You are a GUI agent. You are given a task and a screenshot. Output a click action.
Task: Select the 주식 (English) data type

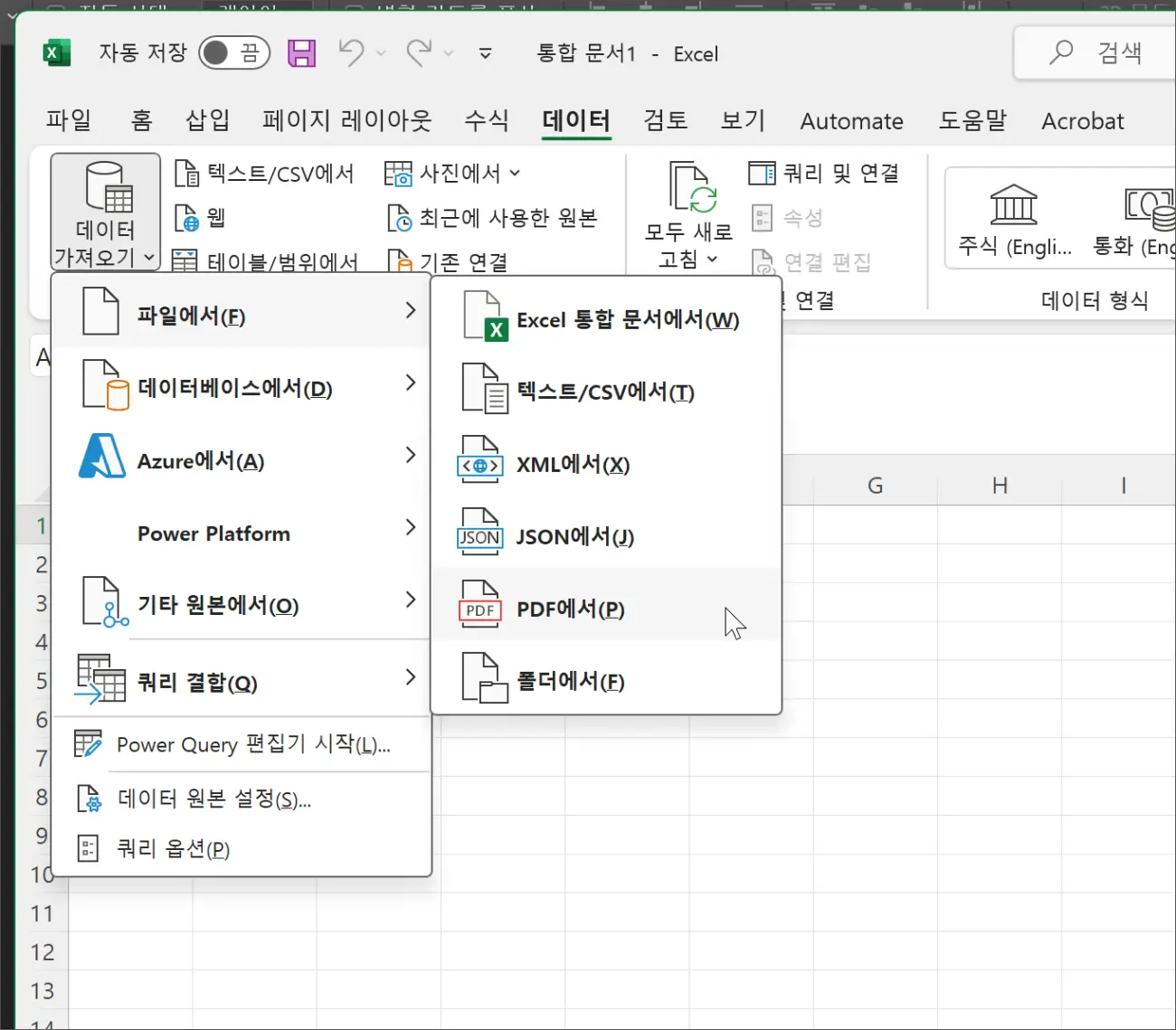pos(1014,220)
